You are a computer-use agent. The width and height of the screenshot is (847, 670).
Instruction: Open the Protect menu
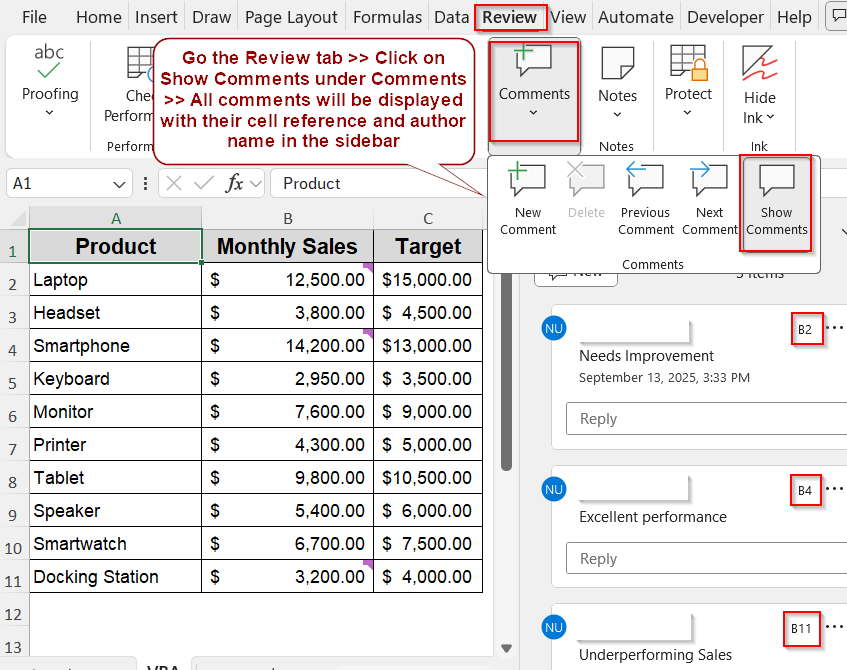[x=688, y=80]
